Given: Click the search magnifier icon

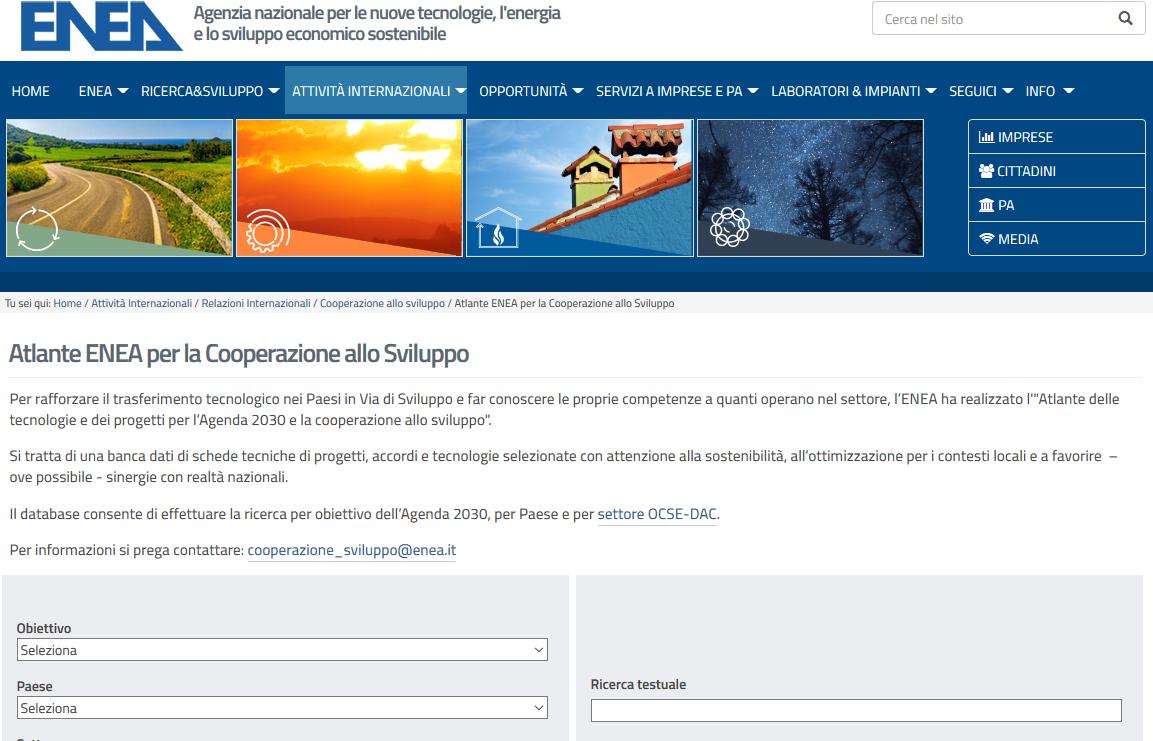Looking at the screenshot, I should coord(1125,18).
